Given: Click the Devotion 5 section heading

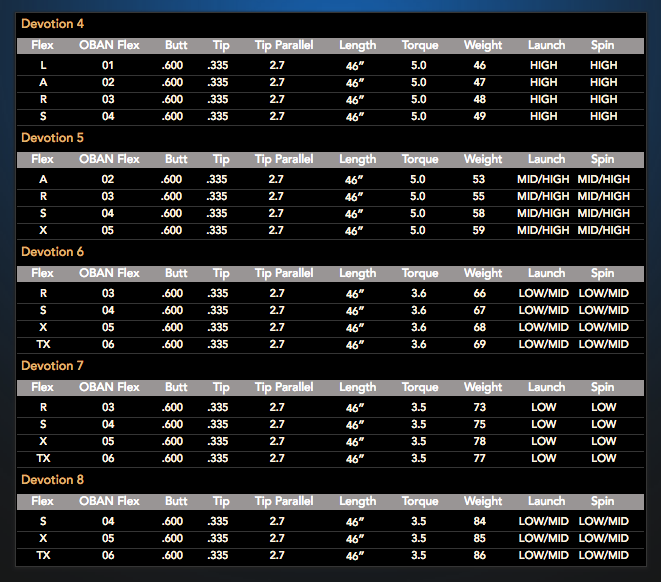Looking at the screenshot, I should [52, 138].
